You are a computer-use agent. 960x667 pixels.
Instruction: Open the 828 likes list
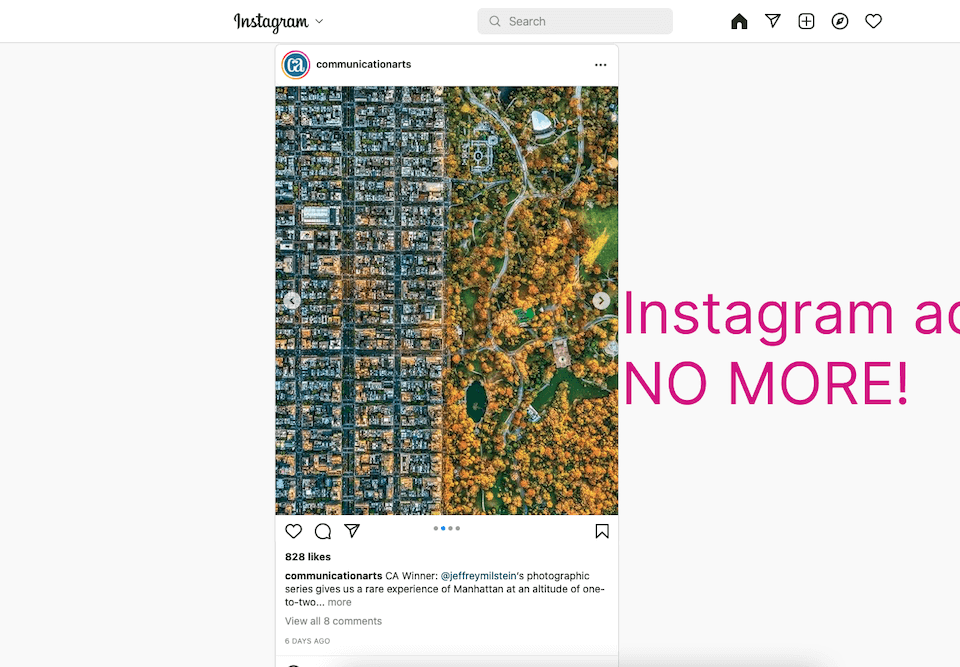tap(308, 557)
